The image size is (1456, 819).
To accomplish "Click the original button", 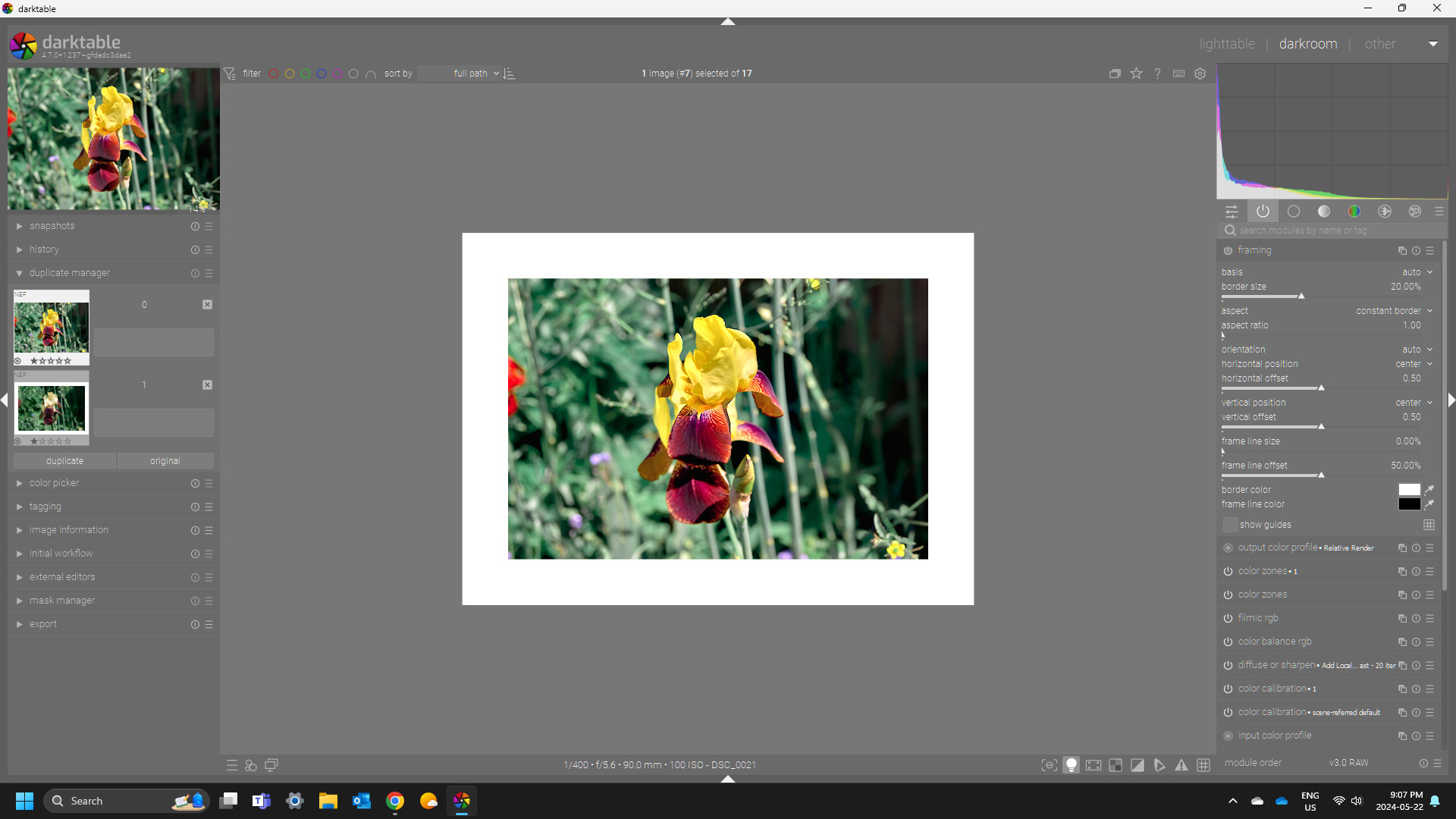I will point(165,461).
